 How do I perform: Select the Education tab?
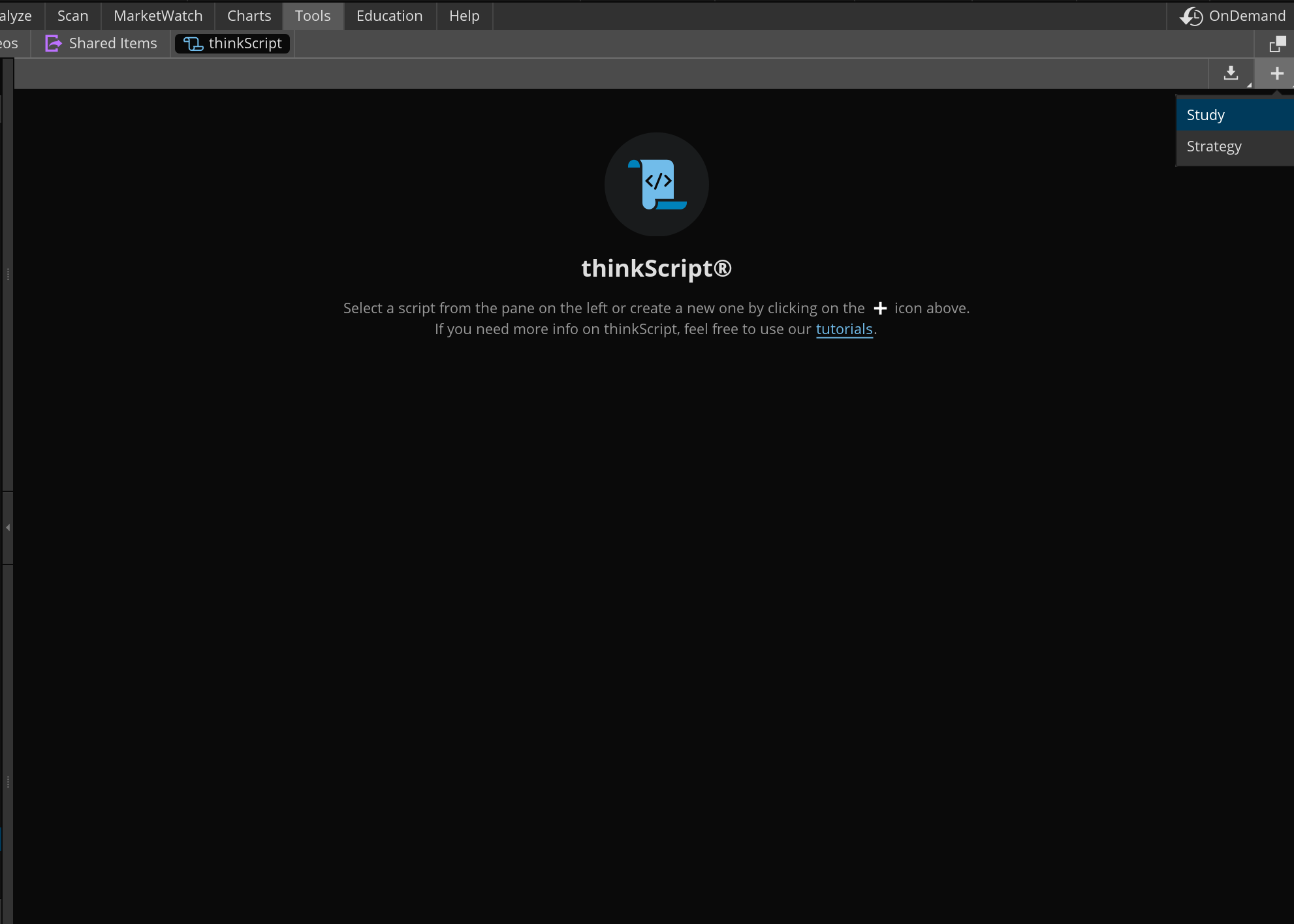(389, 16)
